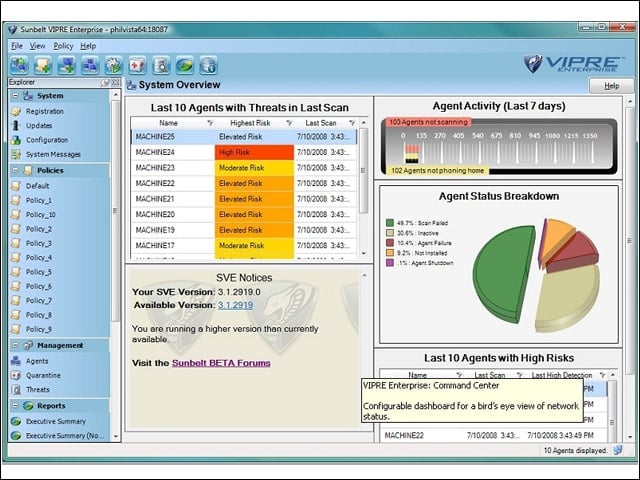Click the status bar icon beside Agents displayed
Image resolution: width=640 pixels, height=480 pixels.
point(618,450)
